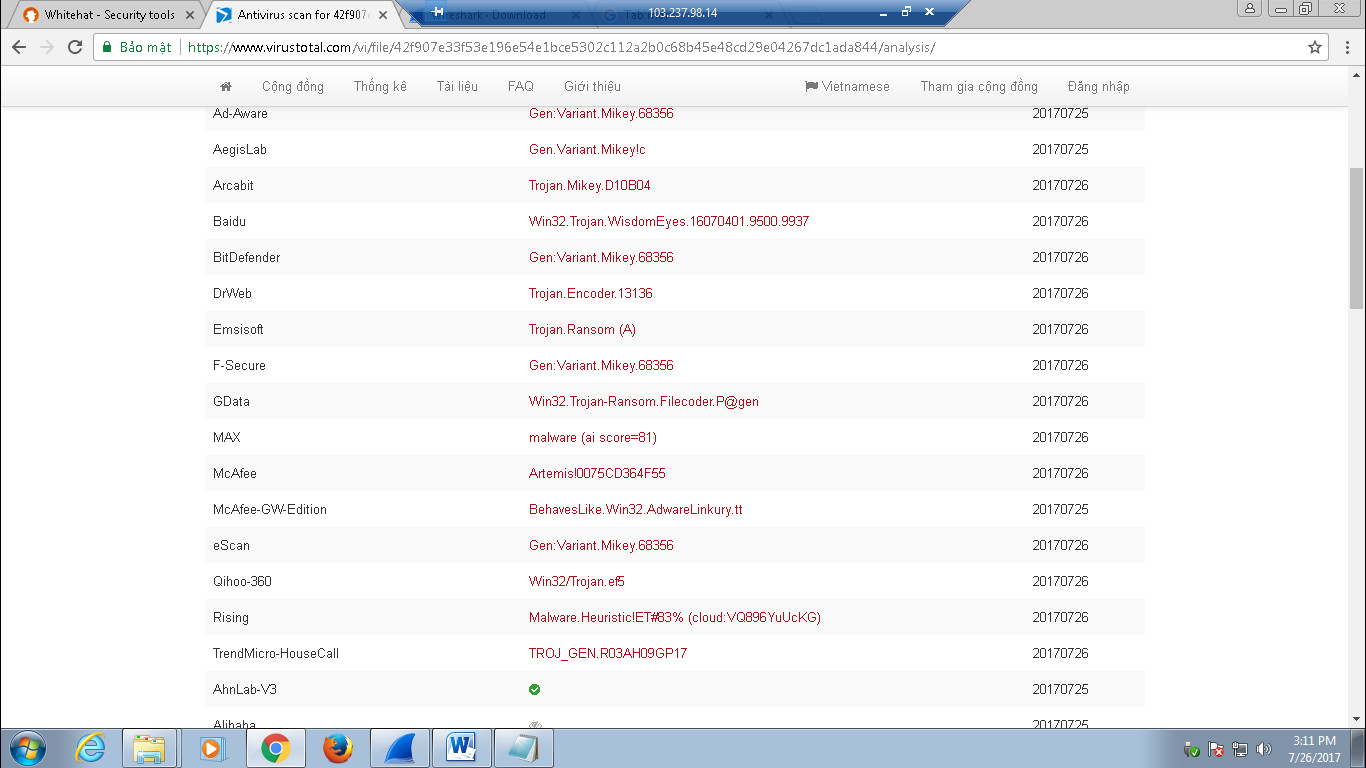This screenshot has width=1366, height=768.
Task: Click the secure padlock 'Bảo mật' indicator
Action: coord(137,47)
